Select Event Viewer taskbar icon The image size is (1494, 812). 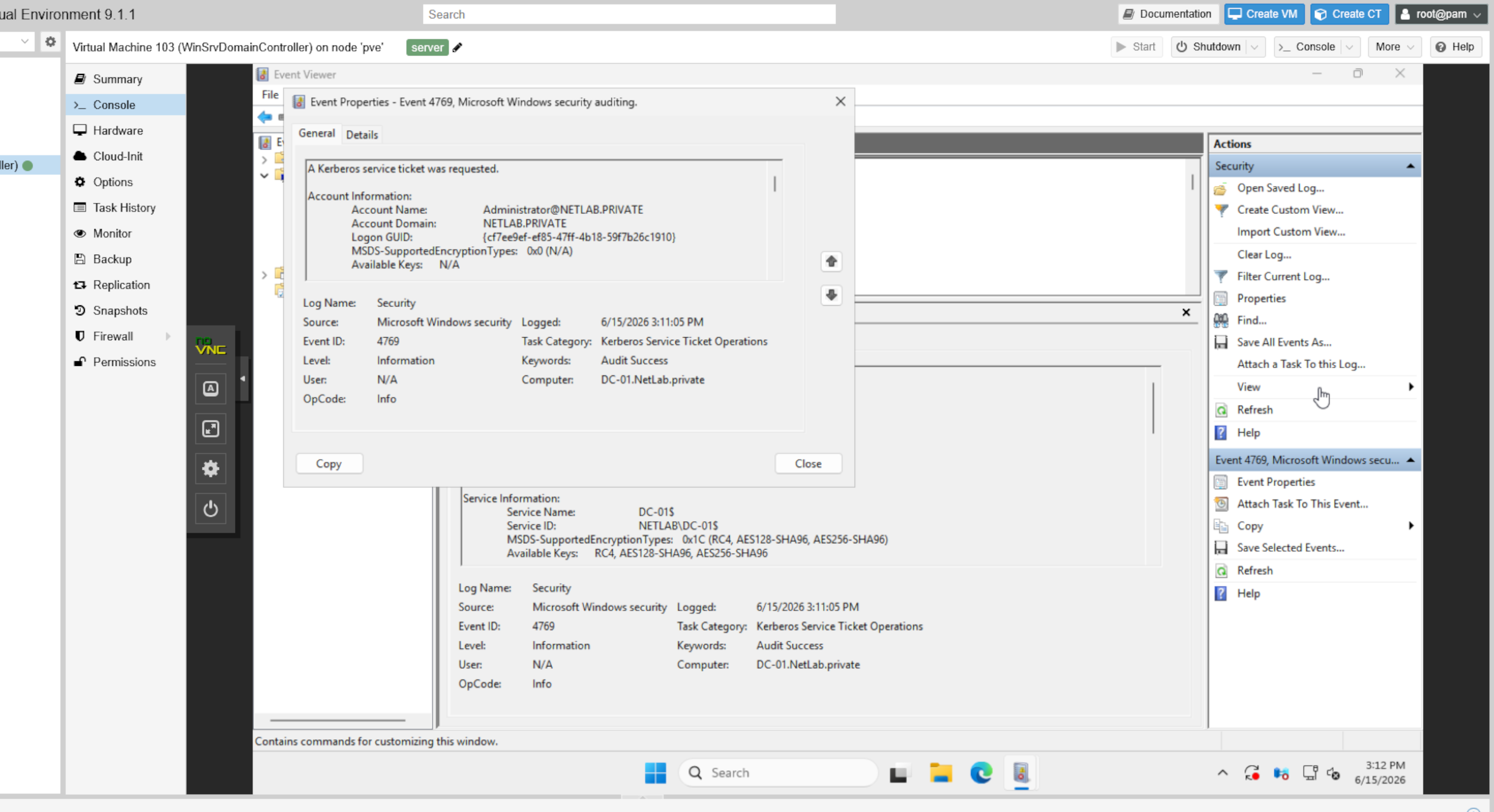pyautogui.click(x=1021, y=773)
